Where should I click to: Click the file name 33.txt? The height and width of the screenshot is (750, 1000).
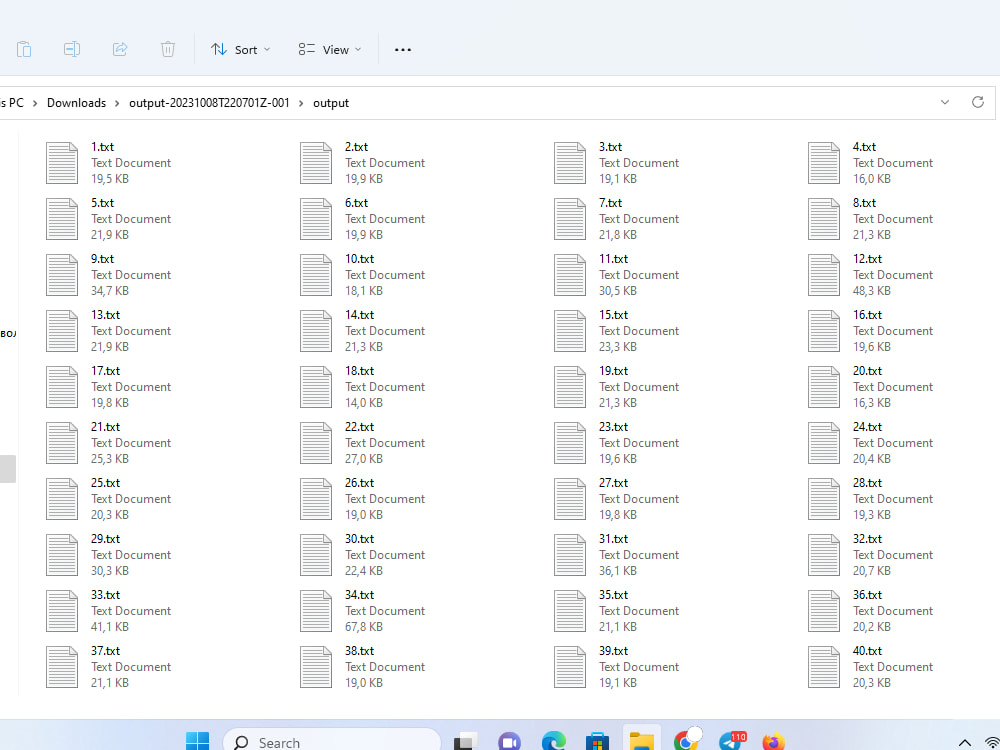point(105,596)
